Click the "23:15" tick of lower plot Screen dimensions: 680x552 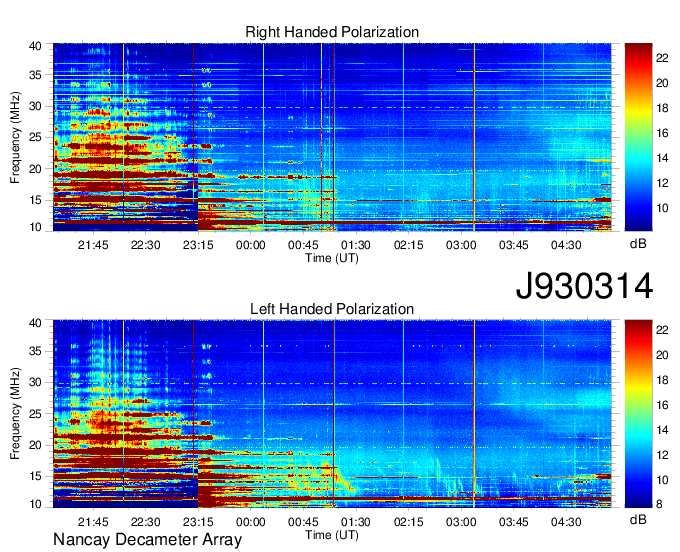pyautogui.click(x=198, y=522)
